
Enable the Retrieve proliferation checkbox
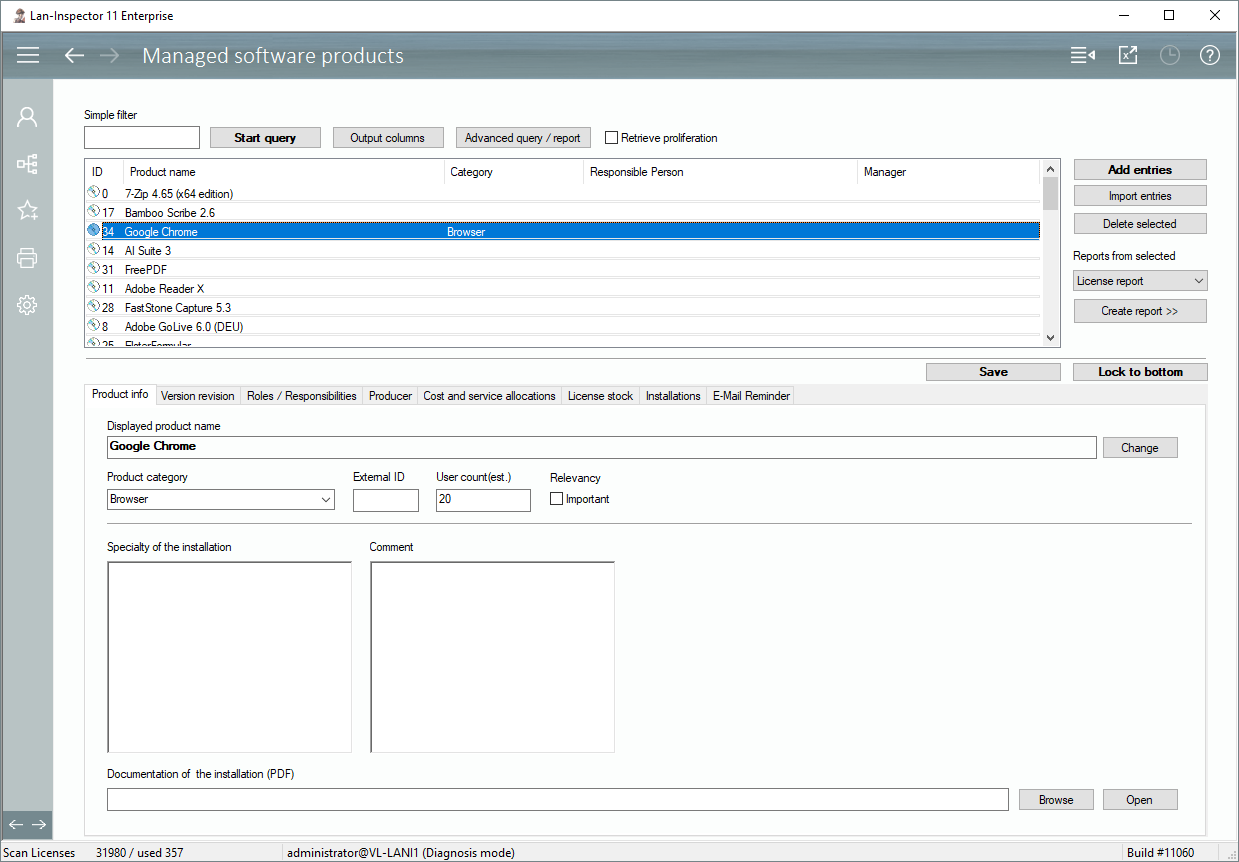tap(612, 138)
